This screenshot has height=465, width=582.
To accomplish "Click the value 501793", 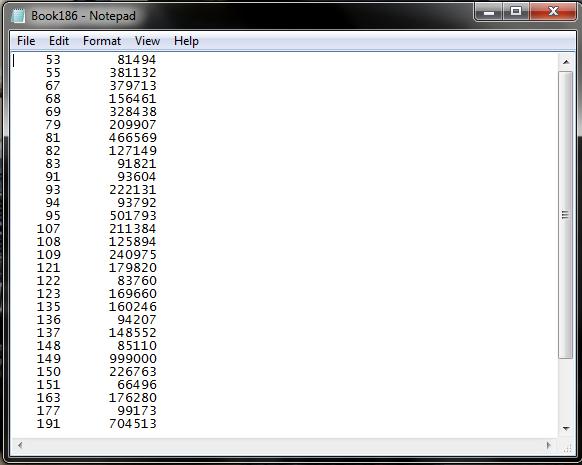I will pyautogui.click(x=133, y=215).
